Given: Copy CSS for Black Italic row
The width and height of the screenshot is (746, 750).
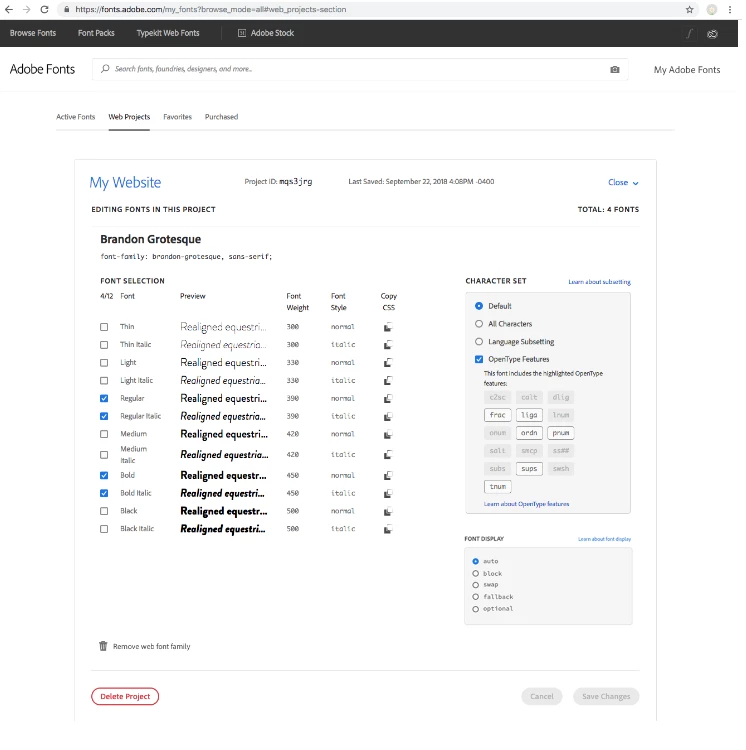Looking at the screenshot, I should 388,529.
